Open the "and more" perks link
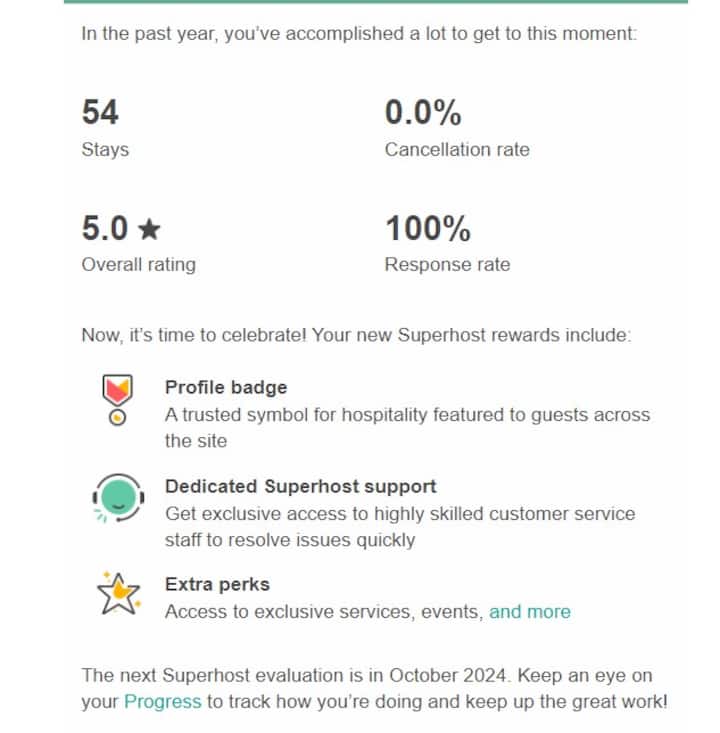The width and height of the screenshot is (720, 733). click(x=530, y=611)
